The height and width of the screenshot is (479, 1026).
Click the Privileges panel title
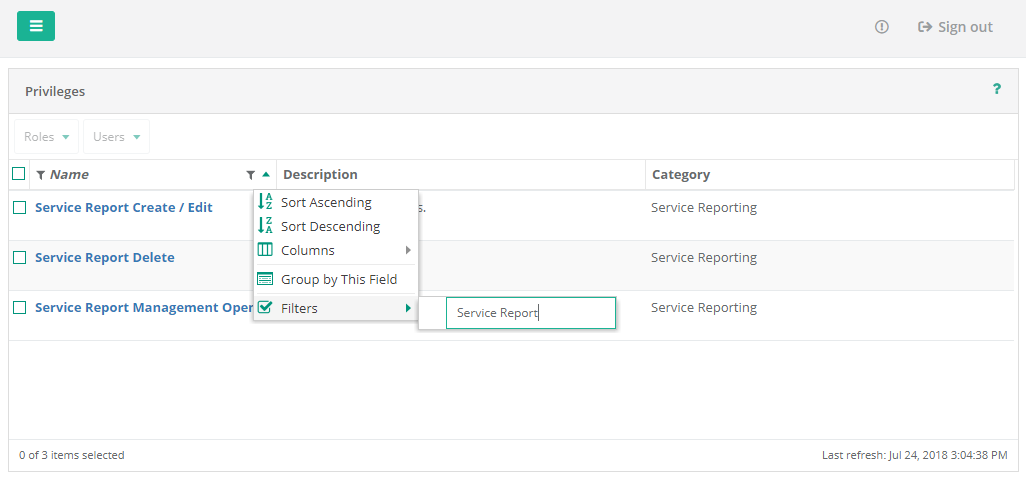55,92
